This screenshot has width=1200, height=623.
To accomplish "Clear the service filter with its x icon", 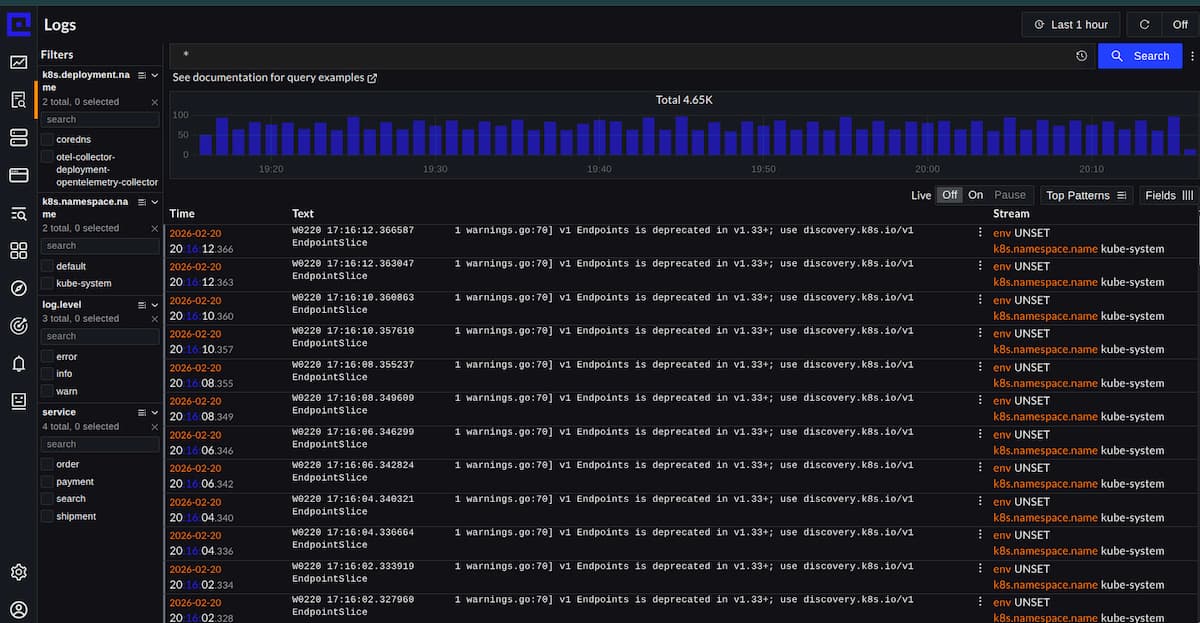I will click(x=156, y=425).
